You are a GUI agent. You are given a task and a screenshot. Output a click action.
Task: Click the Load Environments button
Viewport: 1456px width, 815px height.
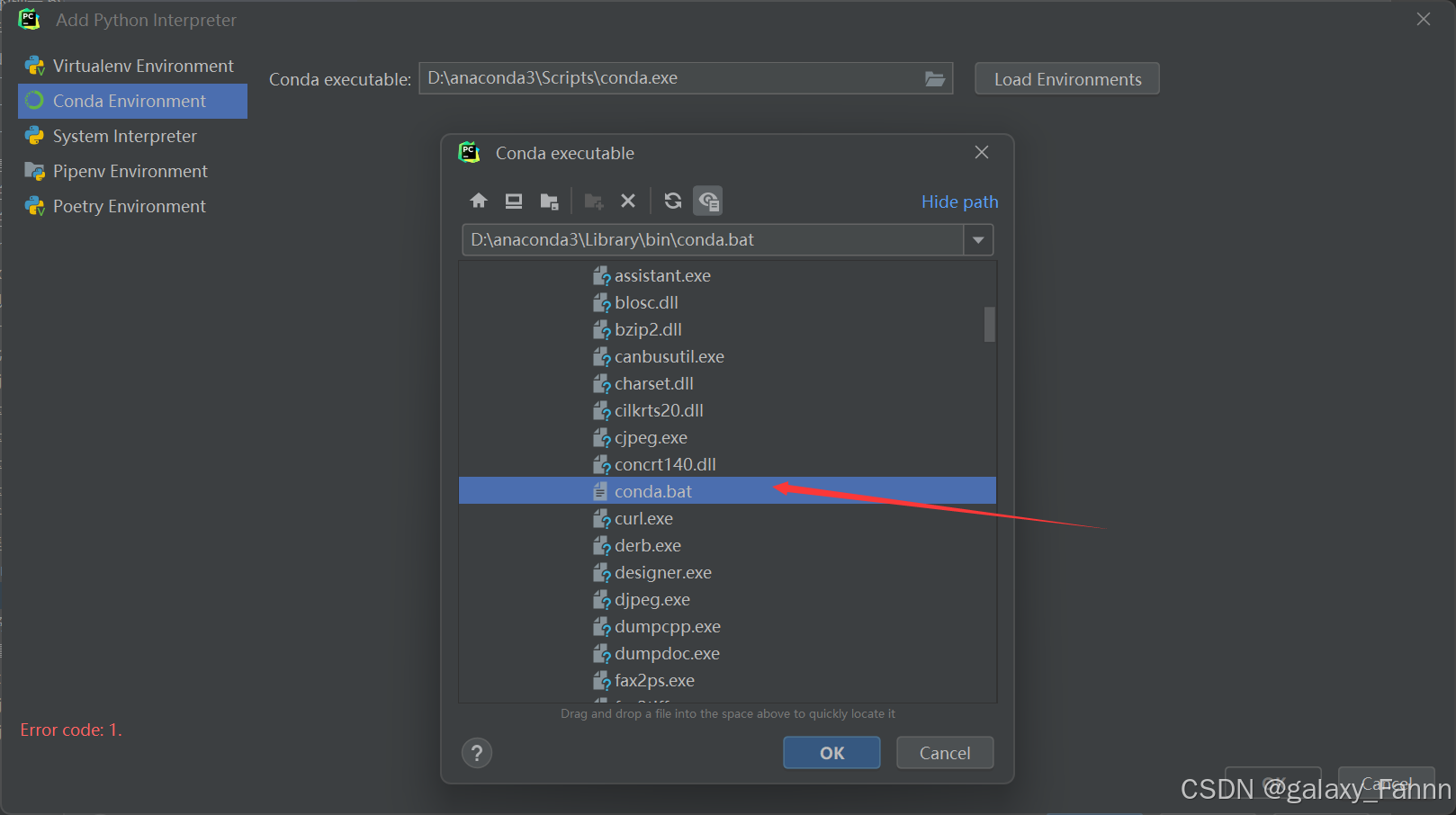pos(1065,78)
